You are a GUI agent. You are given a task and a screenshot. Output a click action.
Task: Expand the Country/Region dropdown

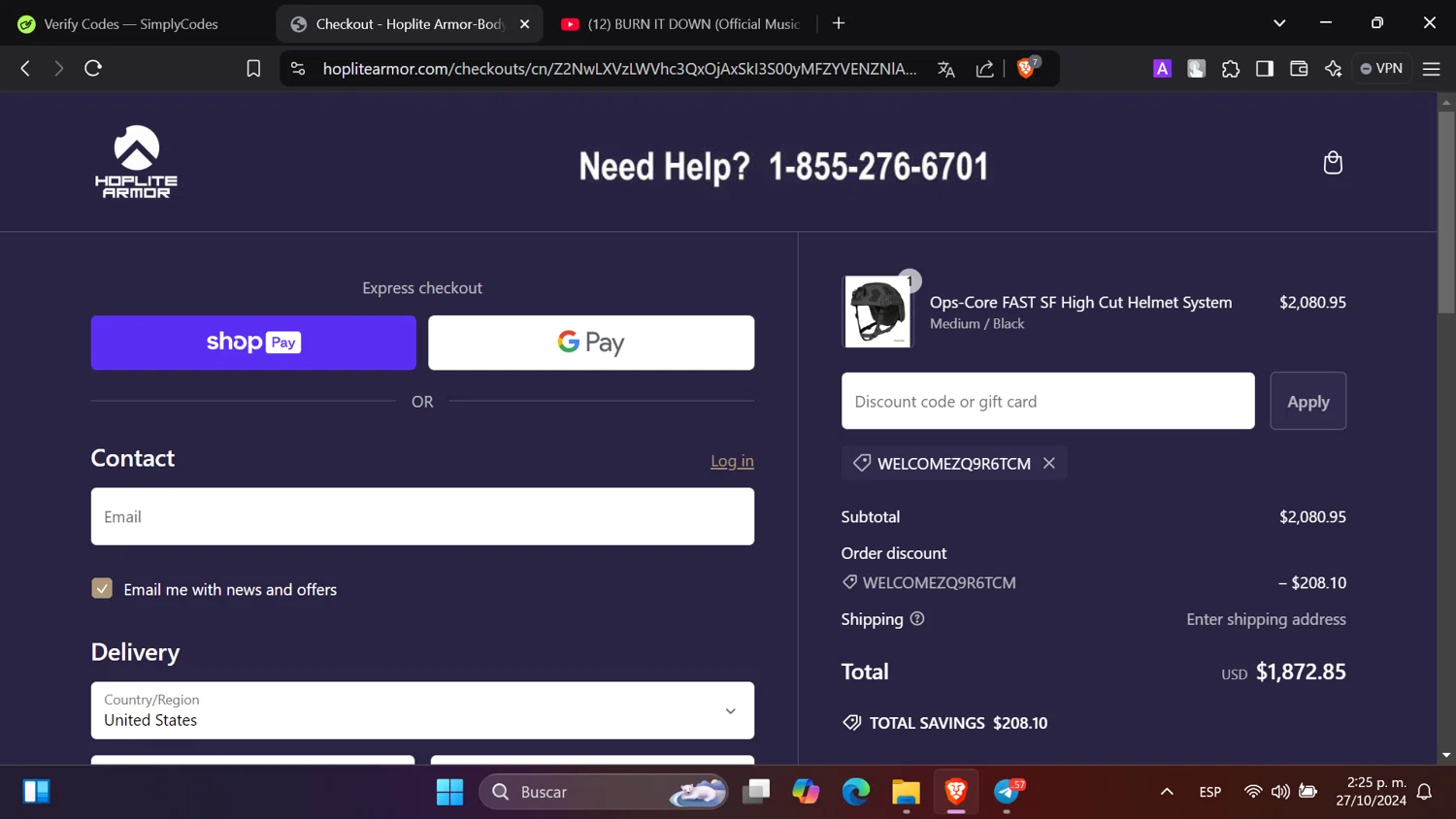coord(422,710)
